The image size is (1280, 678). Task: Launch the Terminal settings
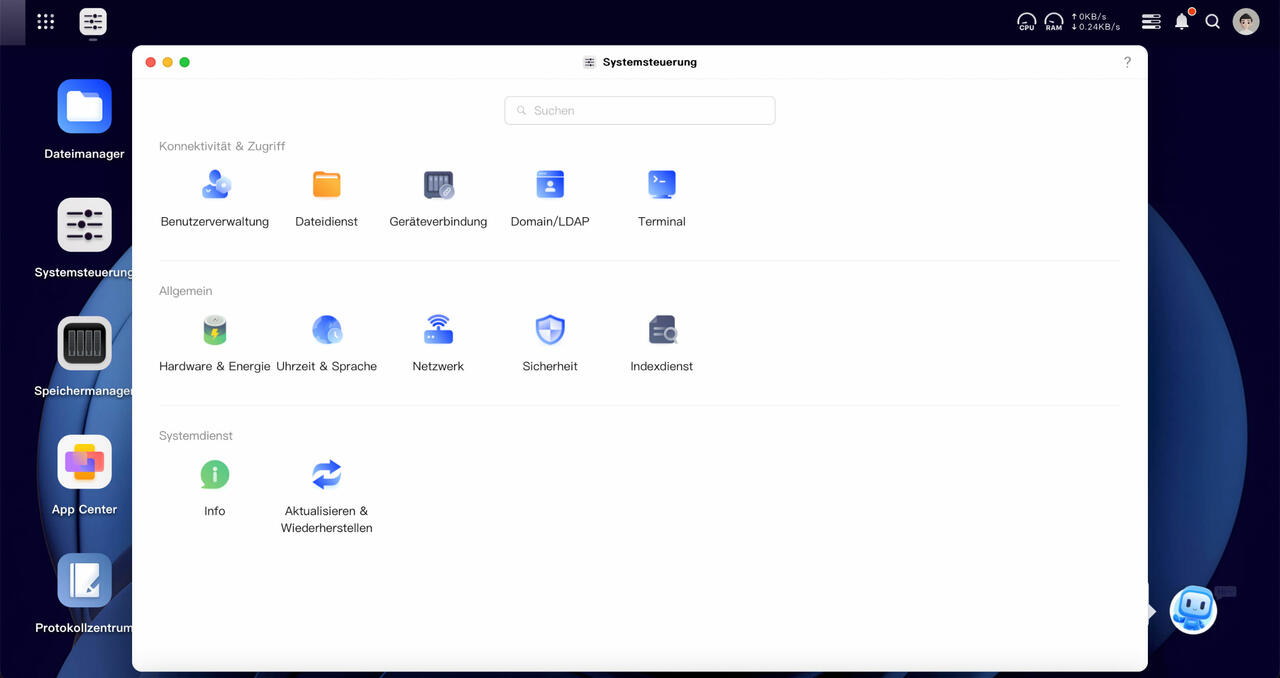[662, 199]
